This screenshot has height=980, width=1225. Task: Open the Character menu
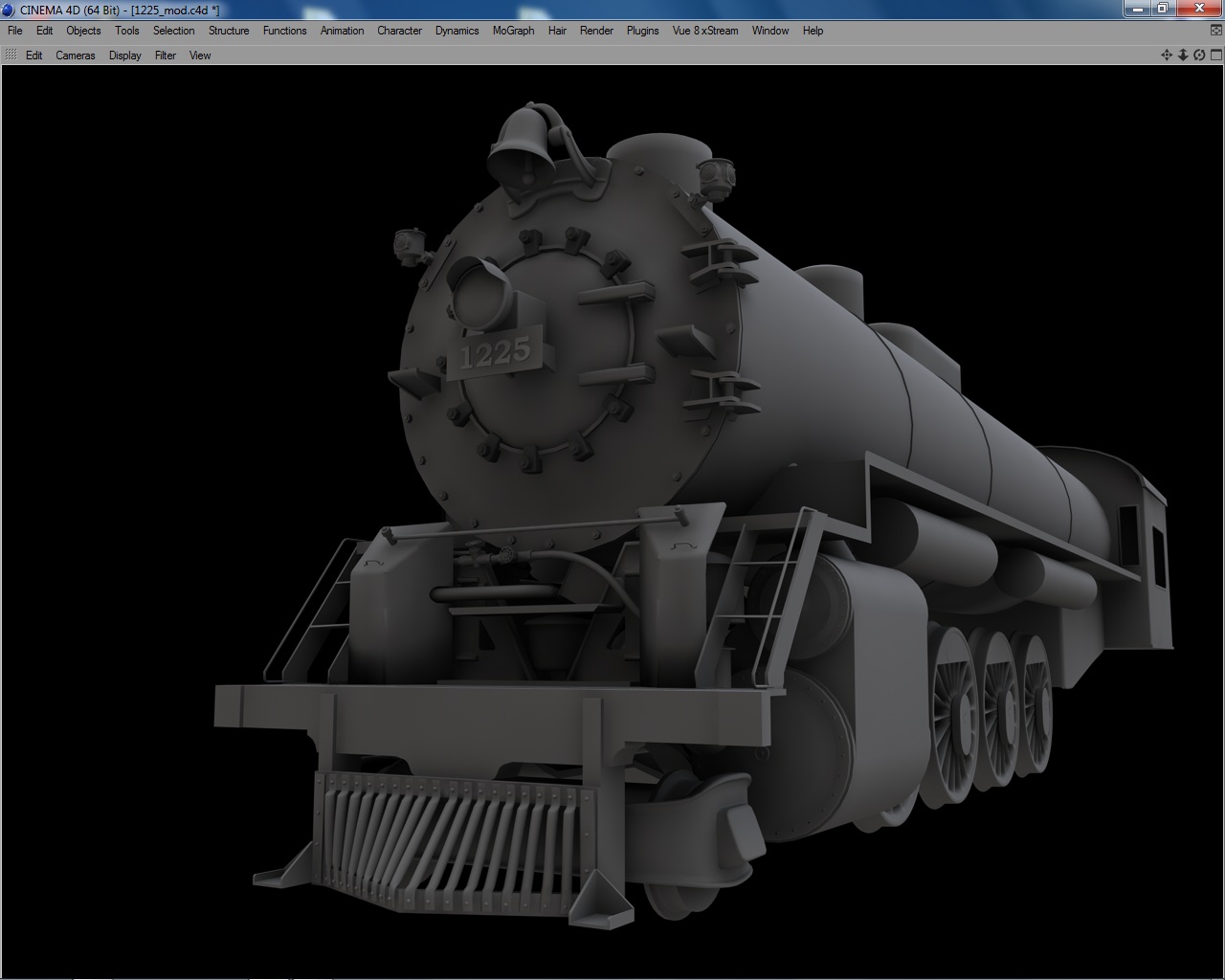pyautogui.click(x=399, y=31)
